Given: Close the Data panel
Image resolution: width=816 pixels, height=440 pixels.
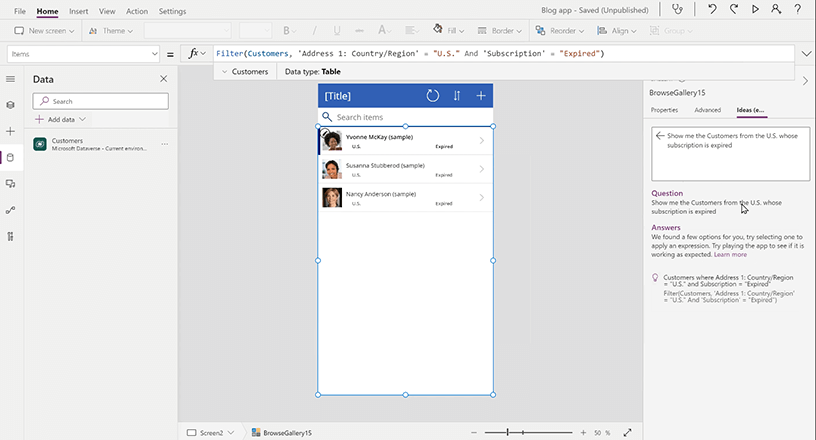Looking at the screenshot, I should click(163, 79).
